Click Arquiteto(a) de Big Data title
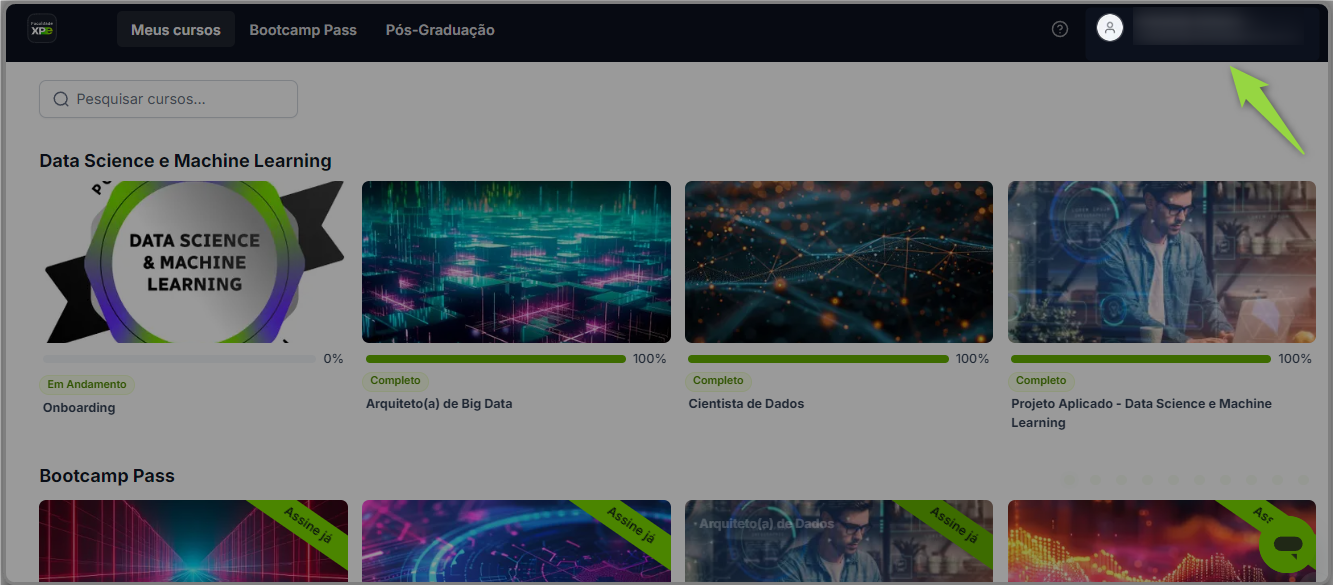 pyautogui.click(x=439, y=404)
